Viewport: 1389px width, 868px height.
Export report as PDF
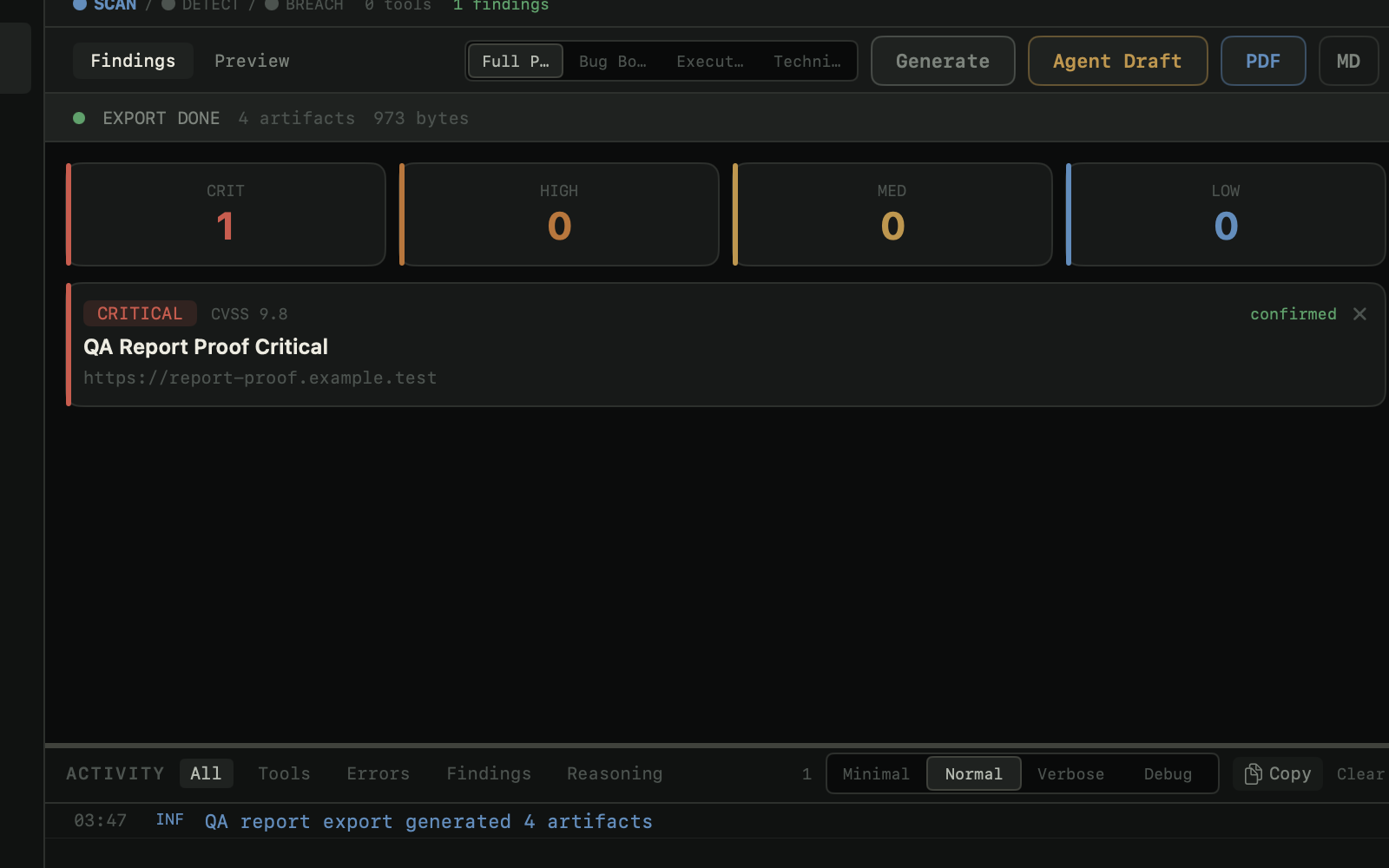click(1263, 61)
